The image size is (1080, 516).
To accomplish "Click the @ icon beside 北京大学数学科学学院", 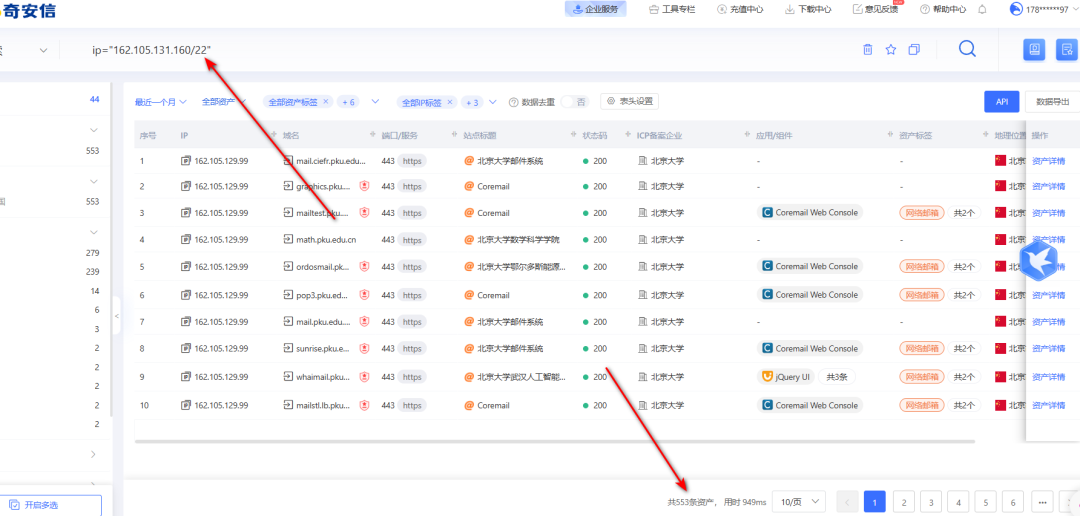I will click(469, 240).
